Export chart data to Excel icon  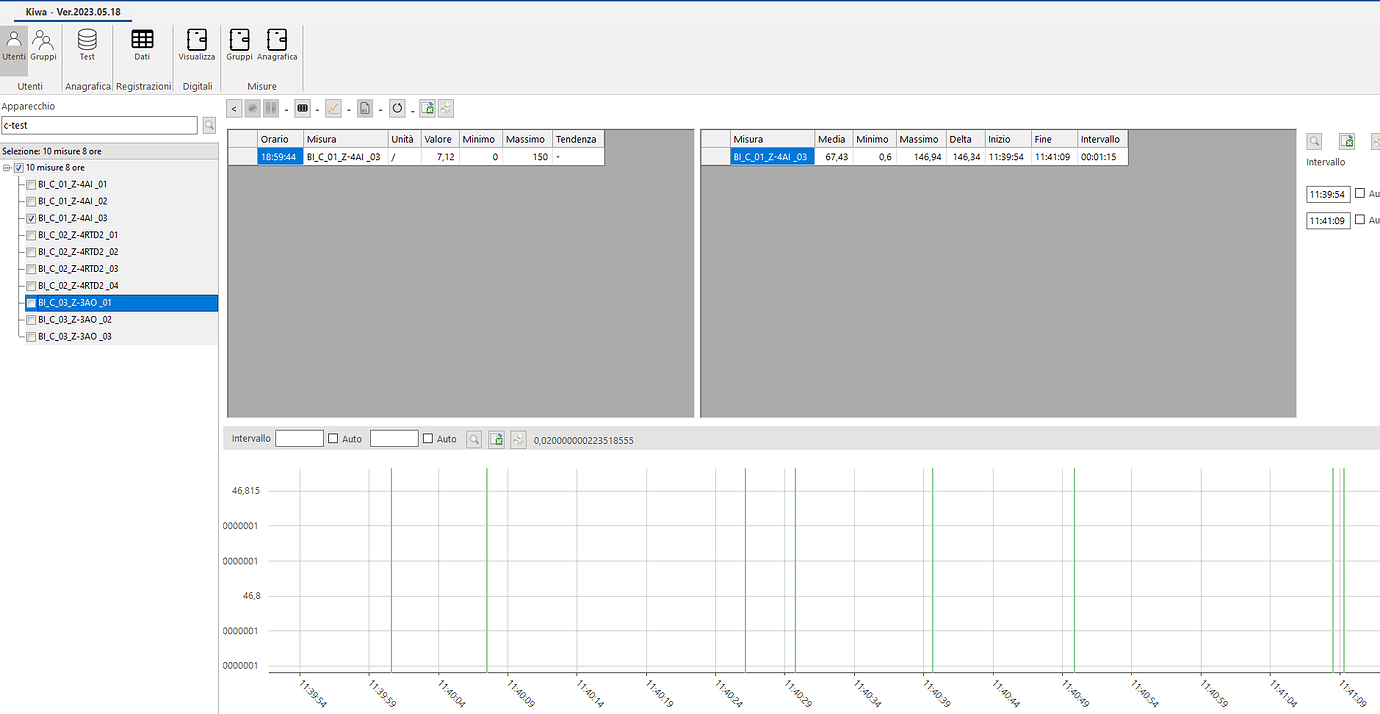click(x=496, y=439)
